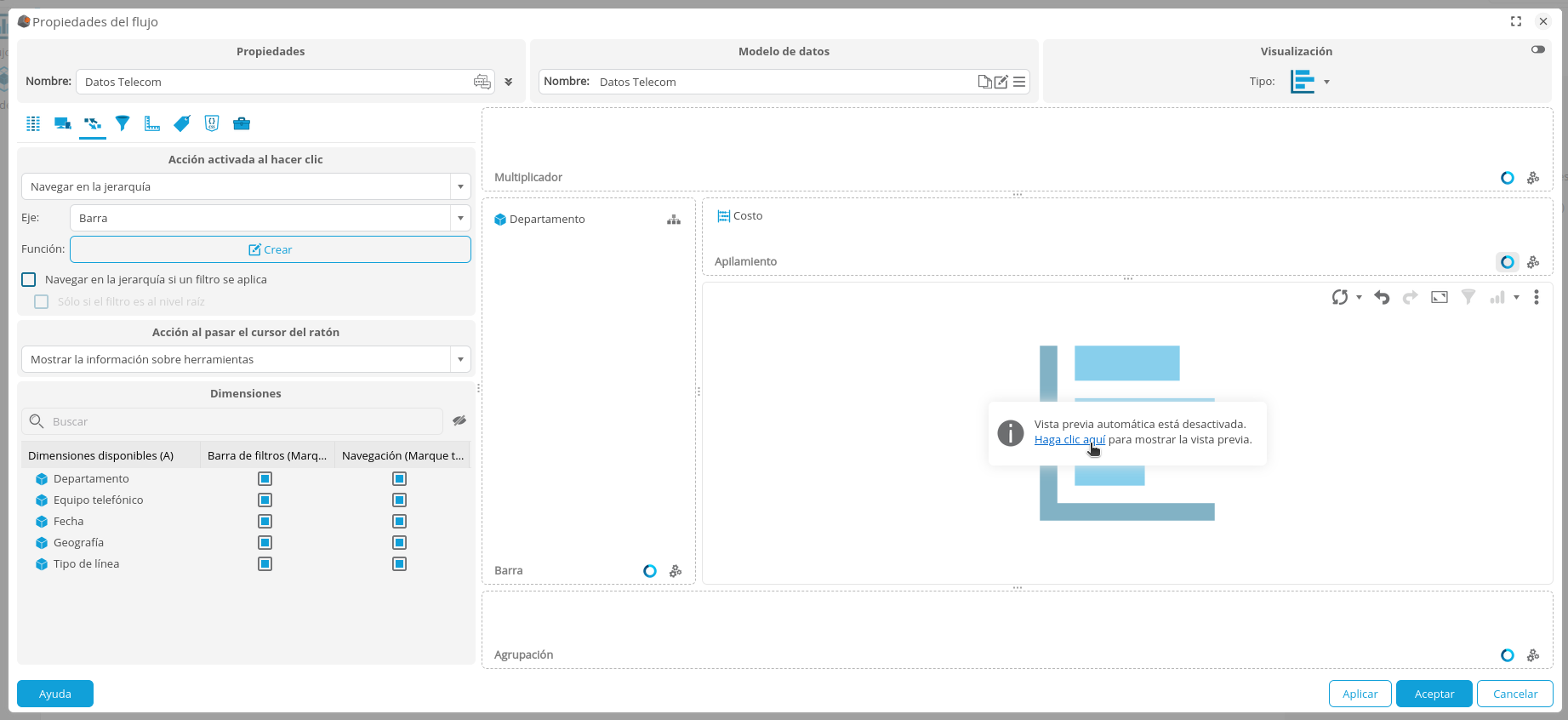Click the settings gears icon in Multiplicador
1568x720 pixels.
click(1533, 178)
